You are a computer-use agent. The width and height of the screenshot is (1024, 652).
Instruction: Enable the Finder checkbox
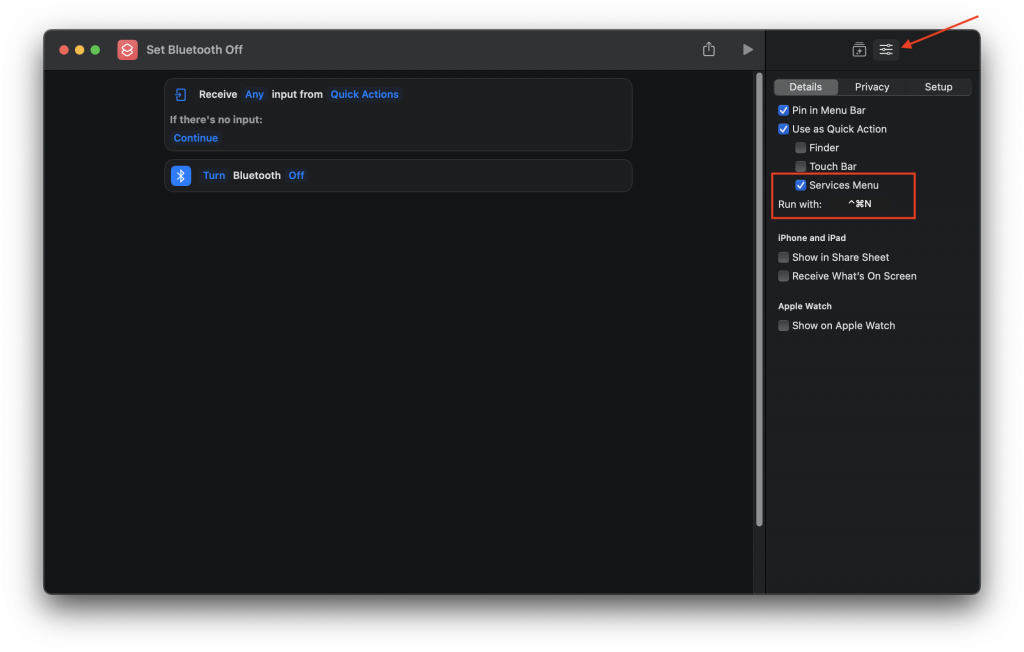(x=801, y=148)
